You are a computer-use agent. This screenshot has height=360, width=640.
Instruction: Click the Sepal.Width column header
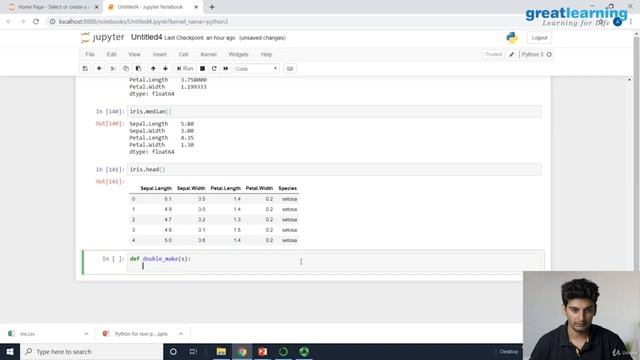click(191, 188)
